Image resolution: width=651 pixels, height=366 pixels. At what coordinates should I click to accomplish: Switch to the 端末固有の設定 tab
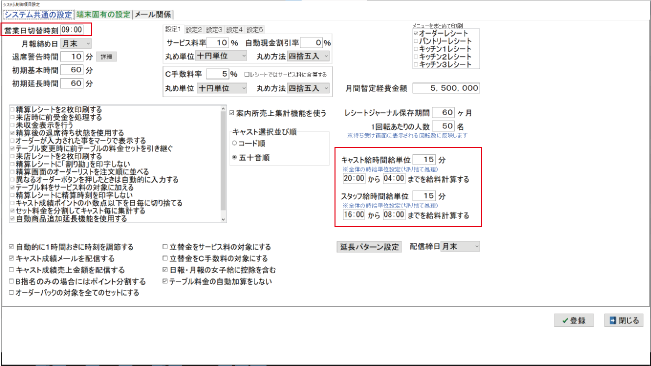tap(103, 15)
